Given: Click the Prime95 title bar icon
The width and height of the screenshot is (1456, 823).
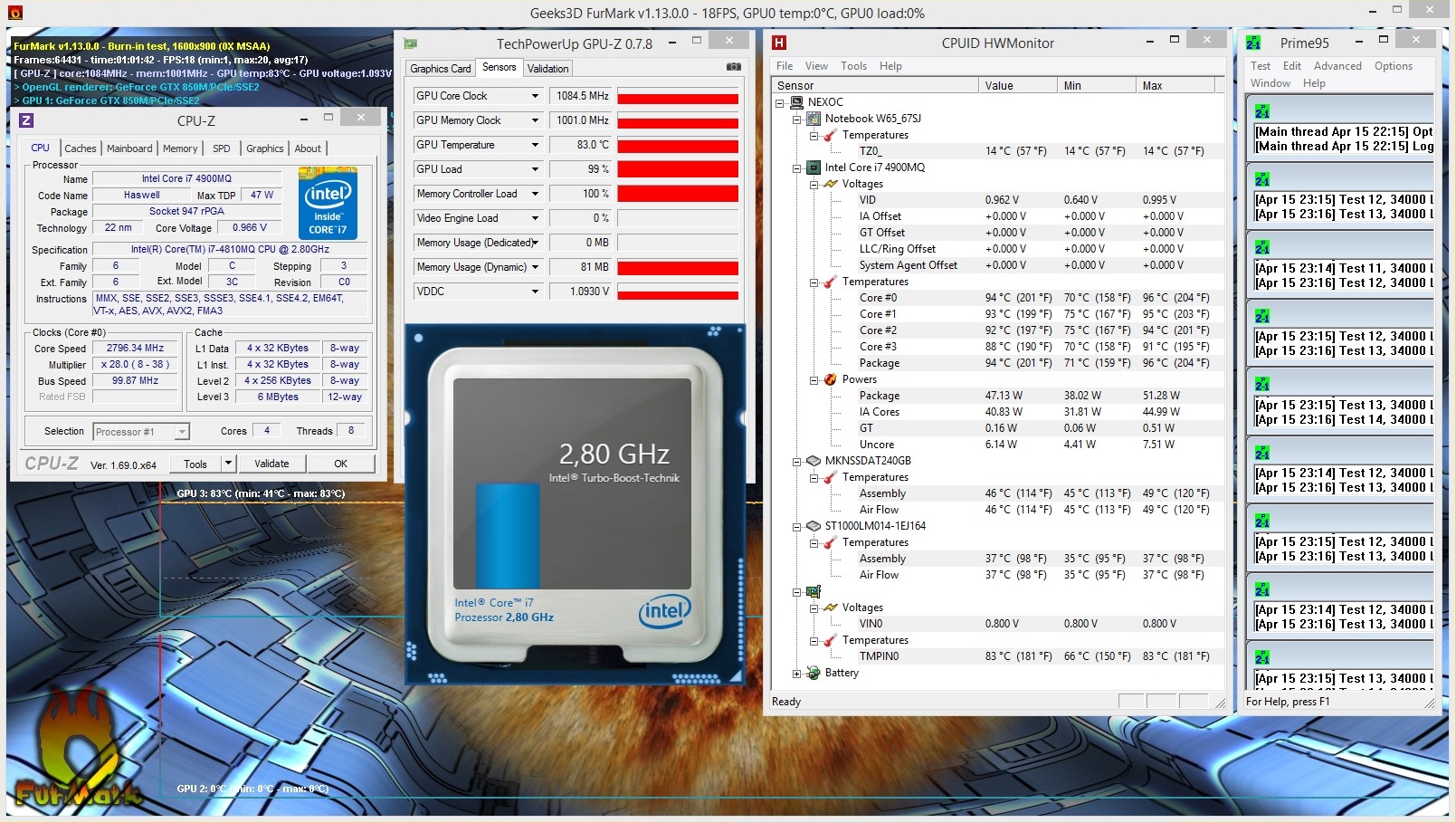Looking at the screenshot, I should click(1253, 43).
